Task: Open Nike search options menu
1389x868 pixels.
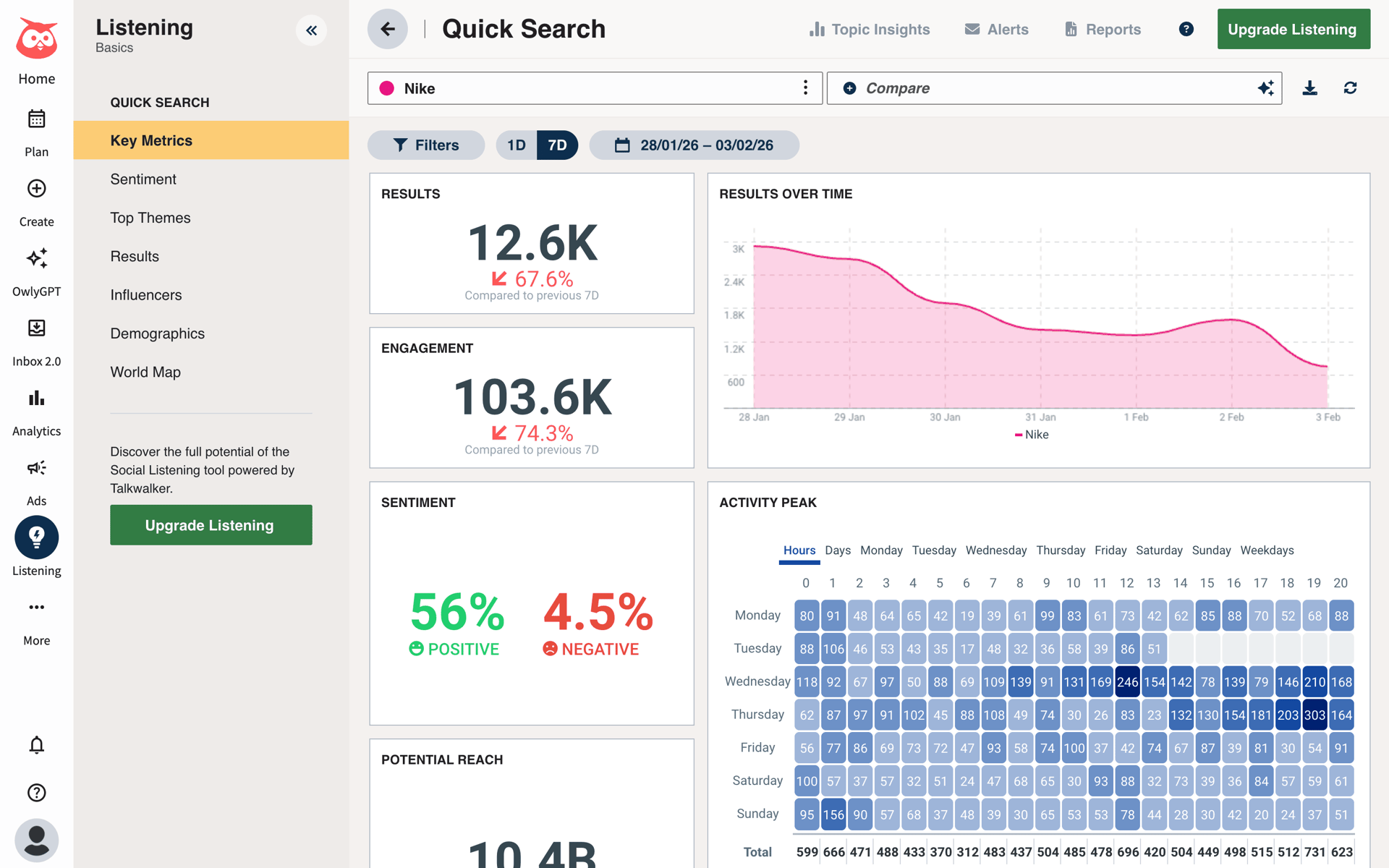Action: [x=805, y=88]
